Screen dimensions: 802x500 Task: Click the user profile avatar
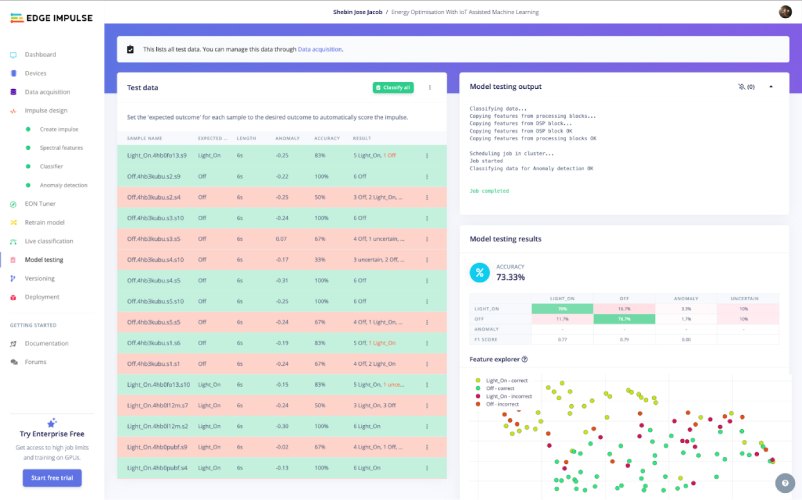coord(785,11)
